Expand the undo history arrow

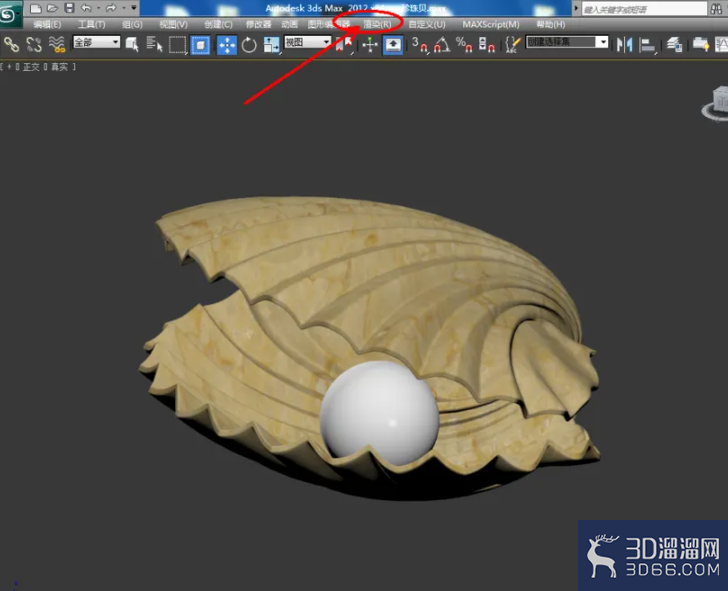coord(98,8)
